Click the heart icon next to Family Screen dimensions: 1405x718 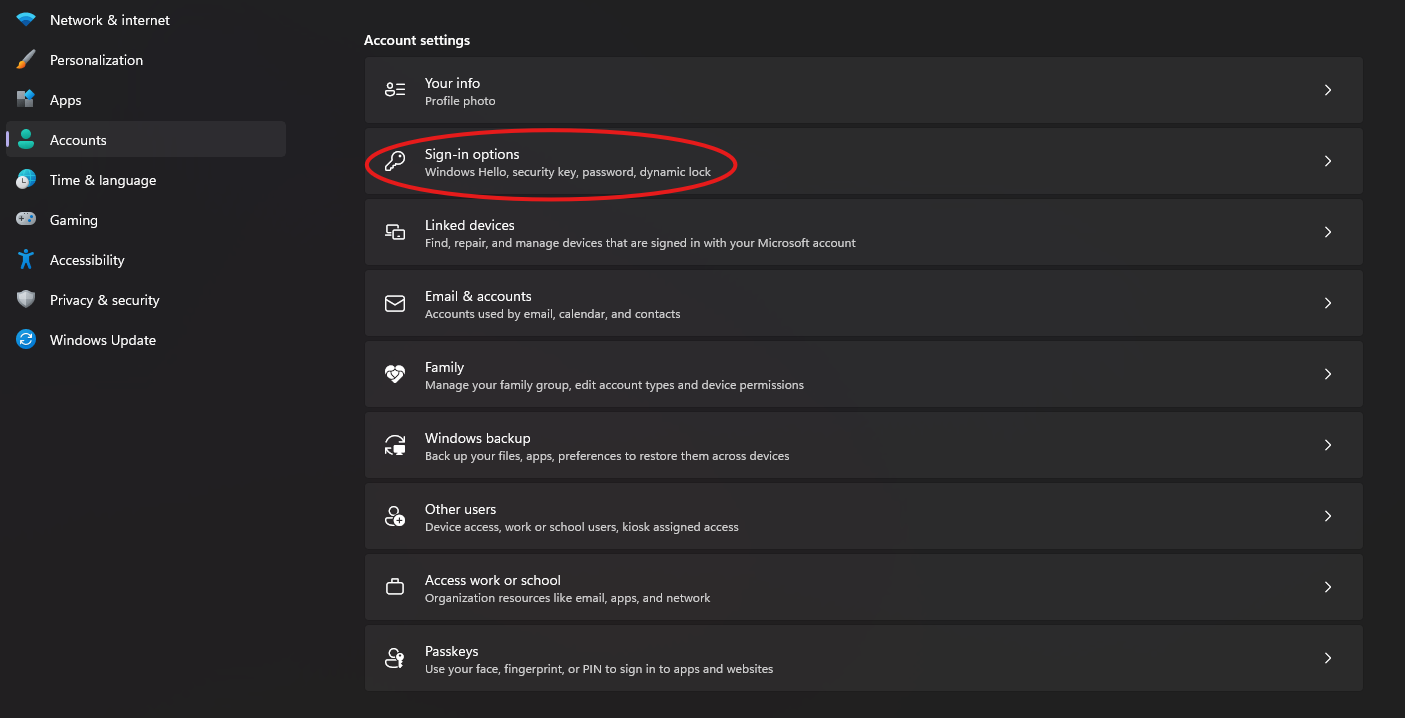pyautogui.click(x=395, y=374)
